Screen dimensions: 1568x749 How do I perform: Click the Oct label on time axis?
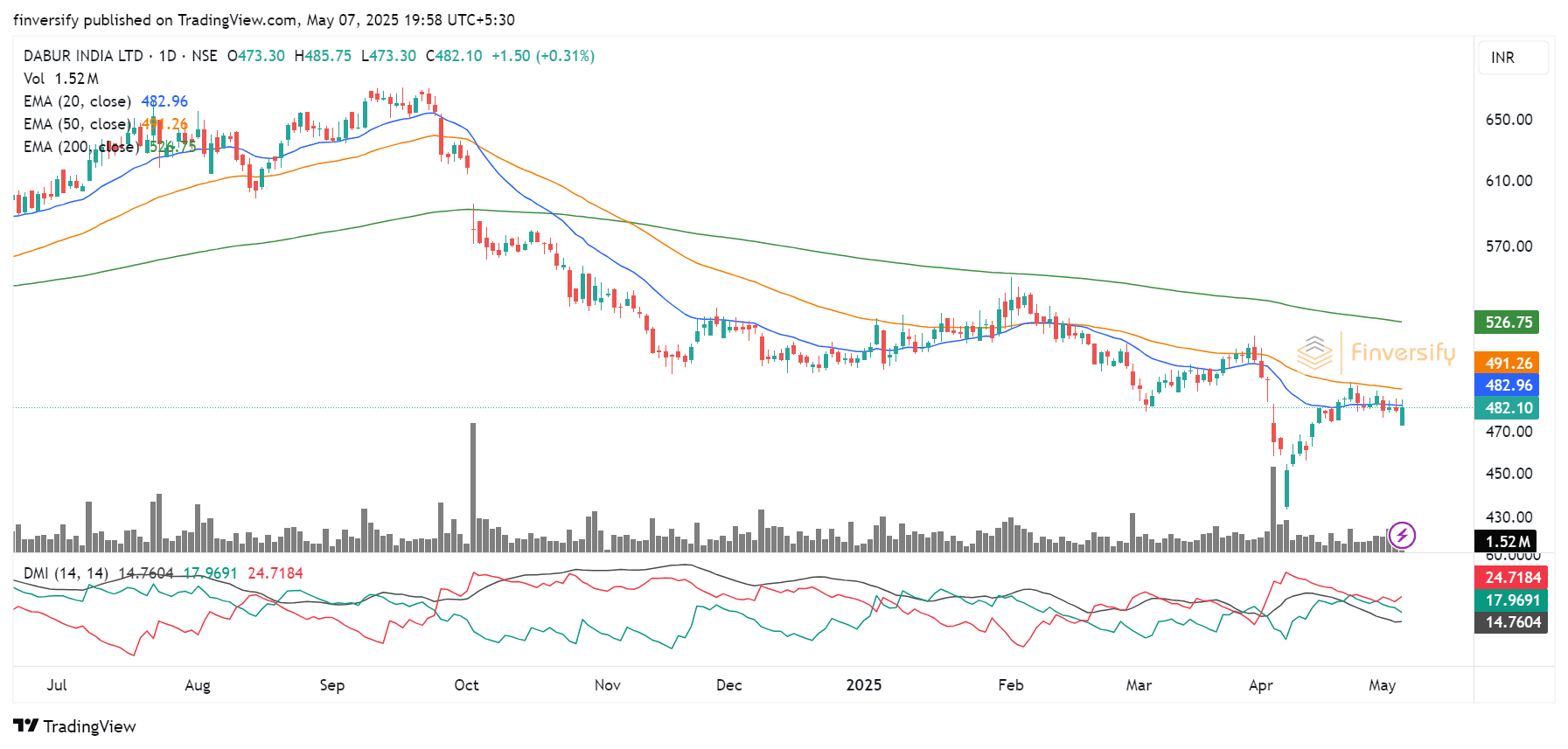(x=466, y=685)
